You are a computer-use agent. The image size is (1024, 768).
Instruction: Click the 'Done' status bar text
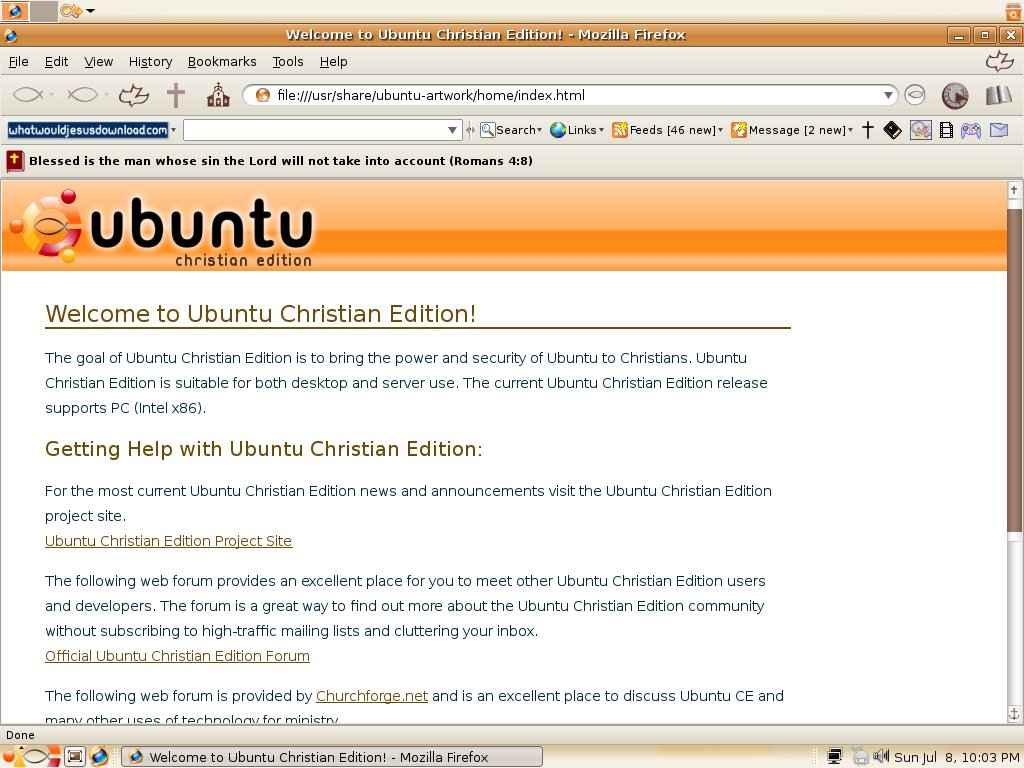[20, 735]
